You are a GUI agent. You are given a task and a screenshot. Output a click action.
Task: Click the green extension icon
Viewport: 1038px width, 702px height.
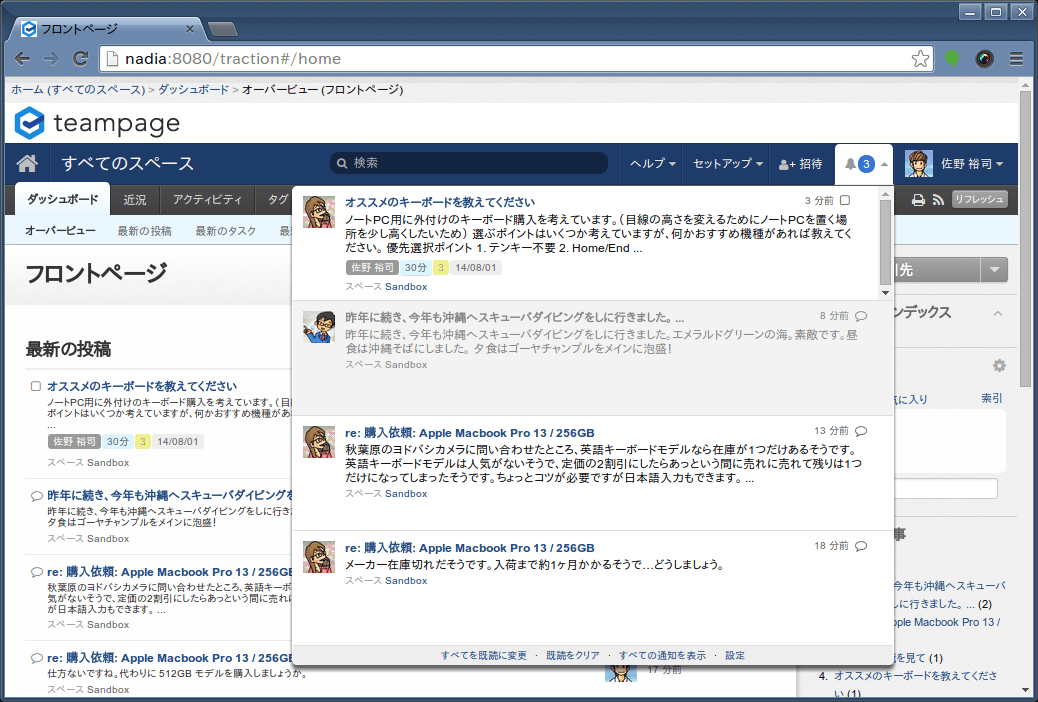click(952, 58)
